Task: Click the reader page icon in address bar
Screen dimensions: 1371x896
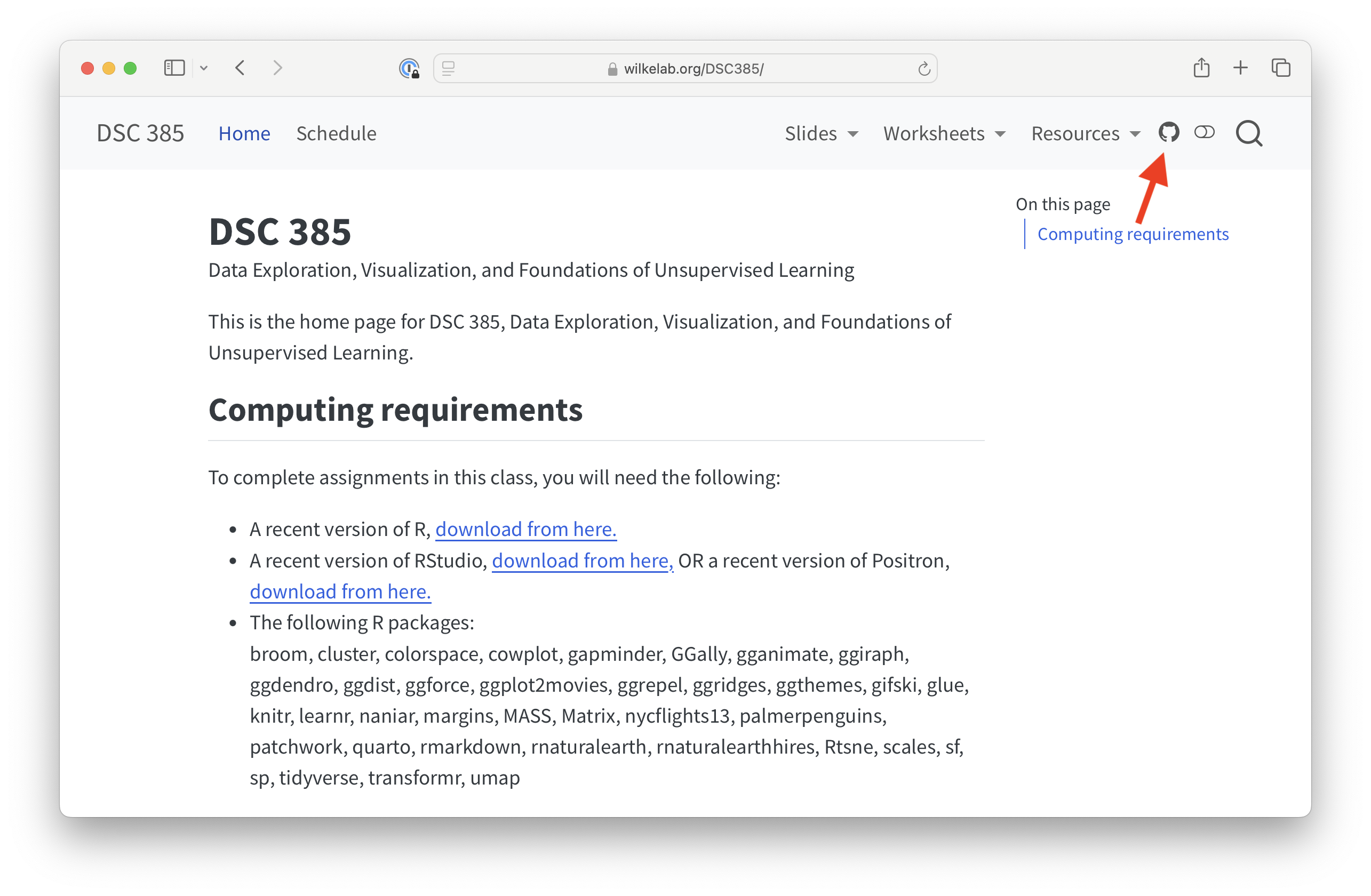Action: [448, 68]
